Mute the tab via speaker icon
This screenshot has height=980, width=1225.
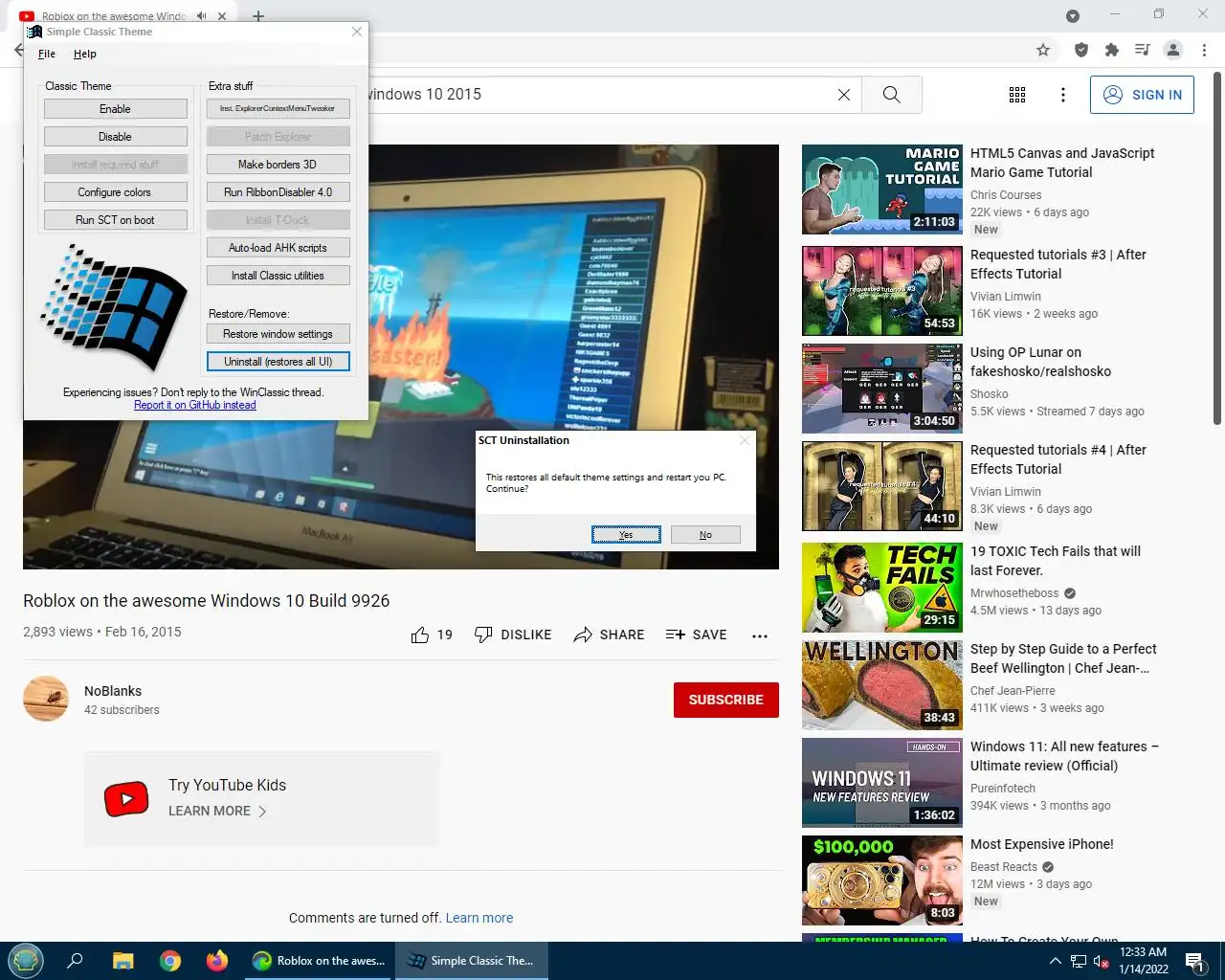coord(201,16)
